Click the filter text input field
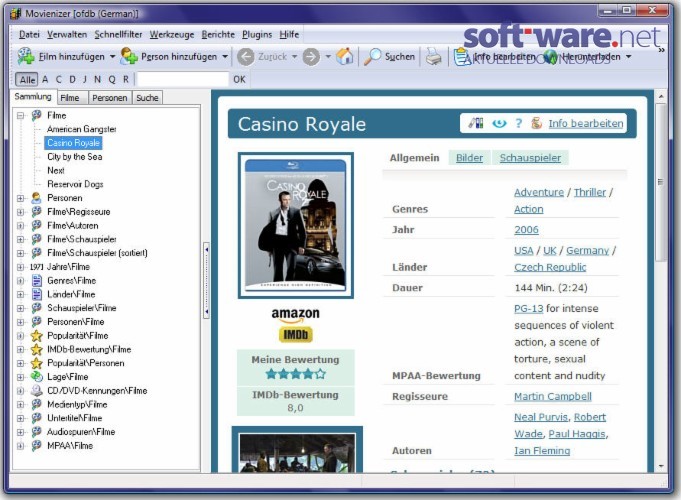 point(182,79)
